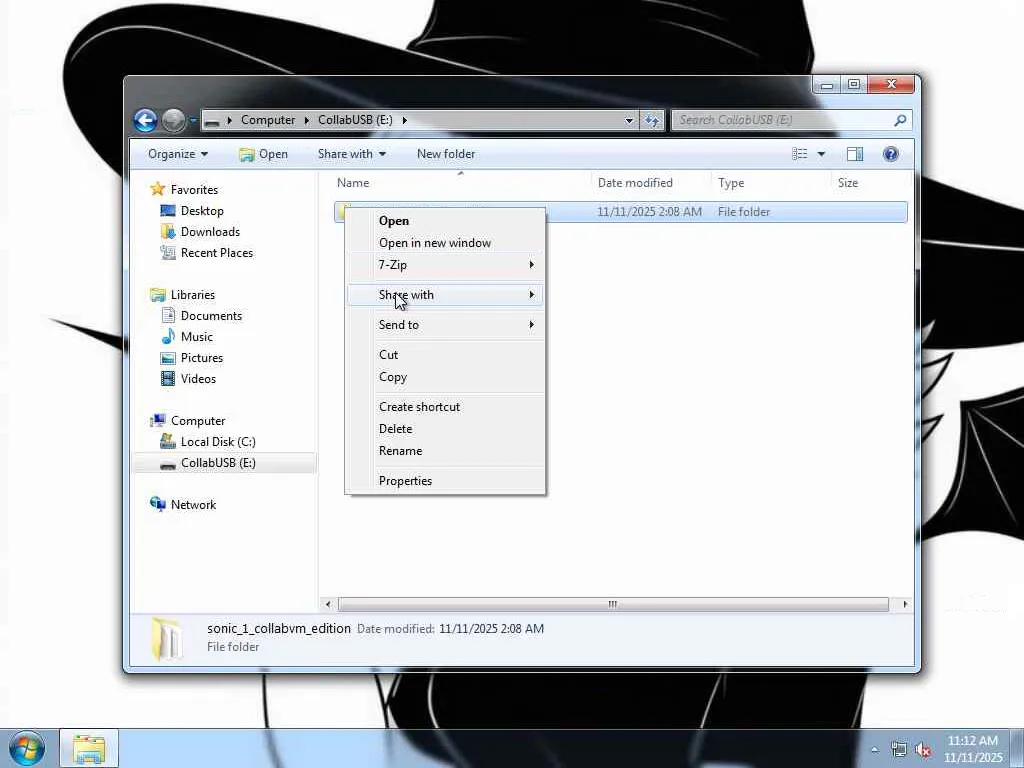Expand Share with in context menu
The width and height of the screenshot is (1024, 768).
(x=445, y=295)
